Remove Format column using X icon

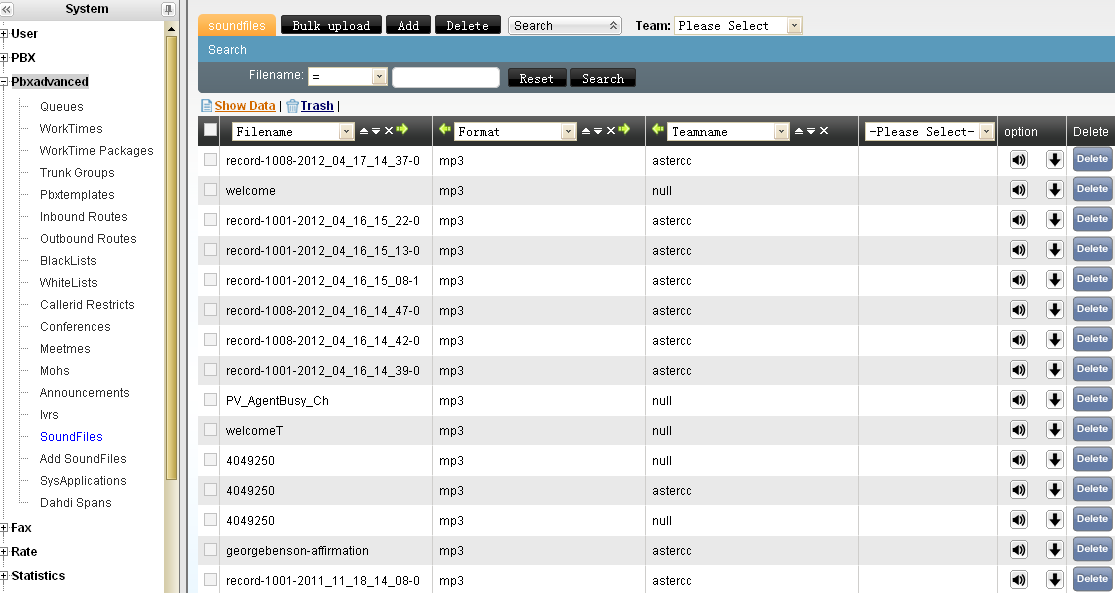click(x=611, y=131)
